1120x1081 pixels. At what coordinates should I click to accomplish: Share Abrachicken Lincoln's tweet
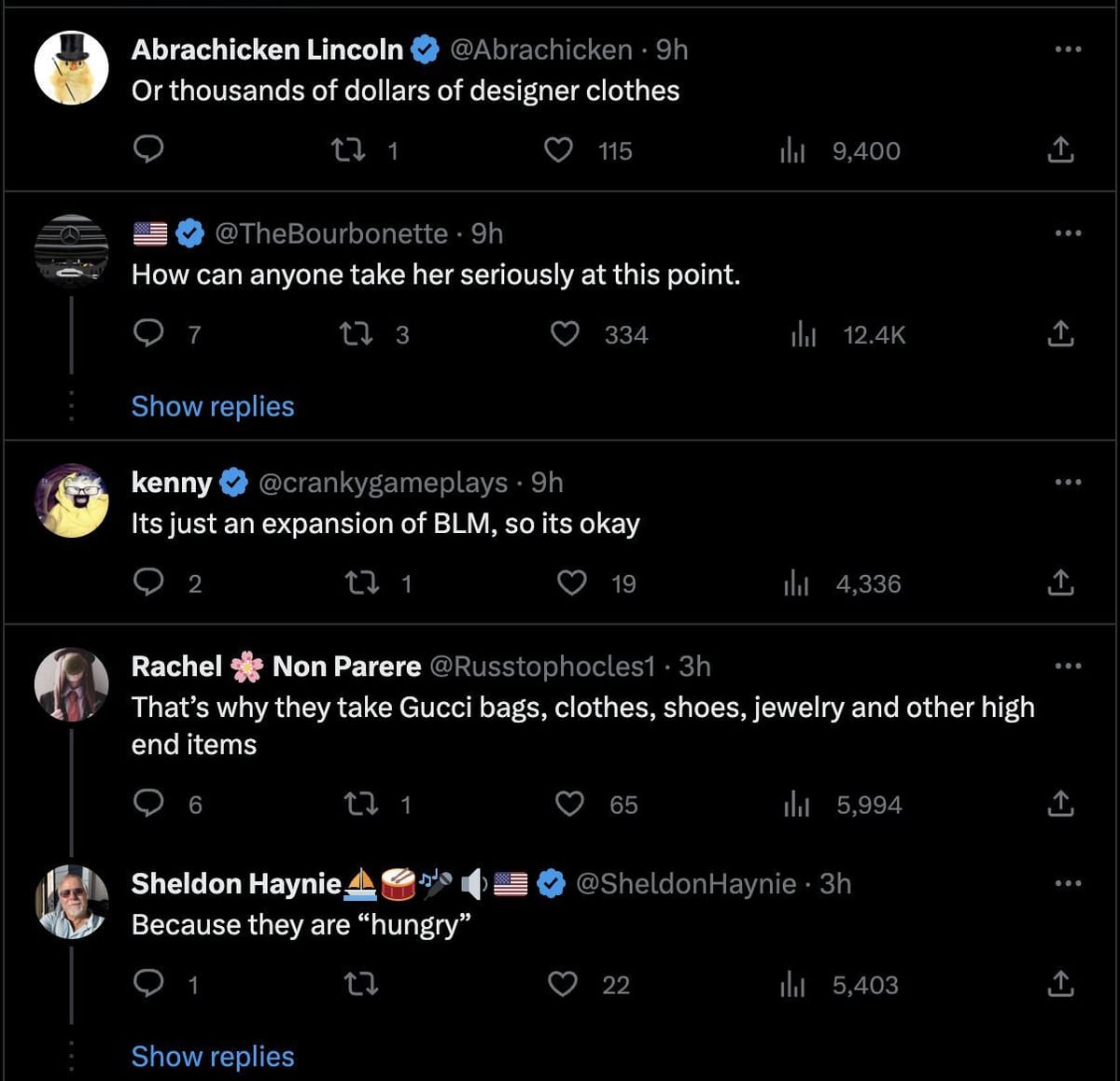click(1060, 149)
